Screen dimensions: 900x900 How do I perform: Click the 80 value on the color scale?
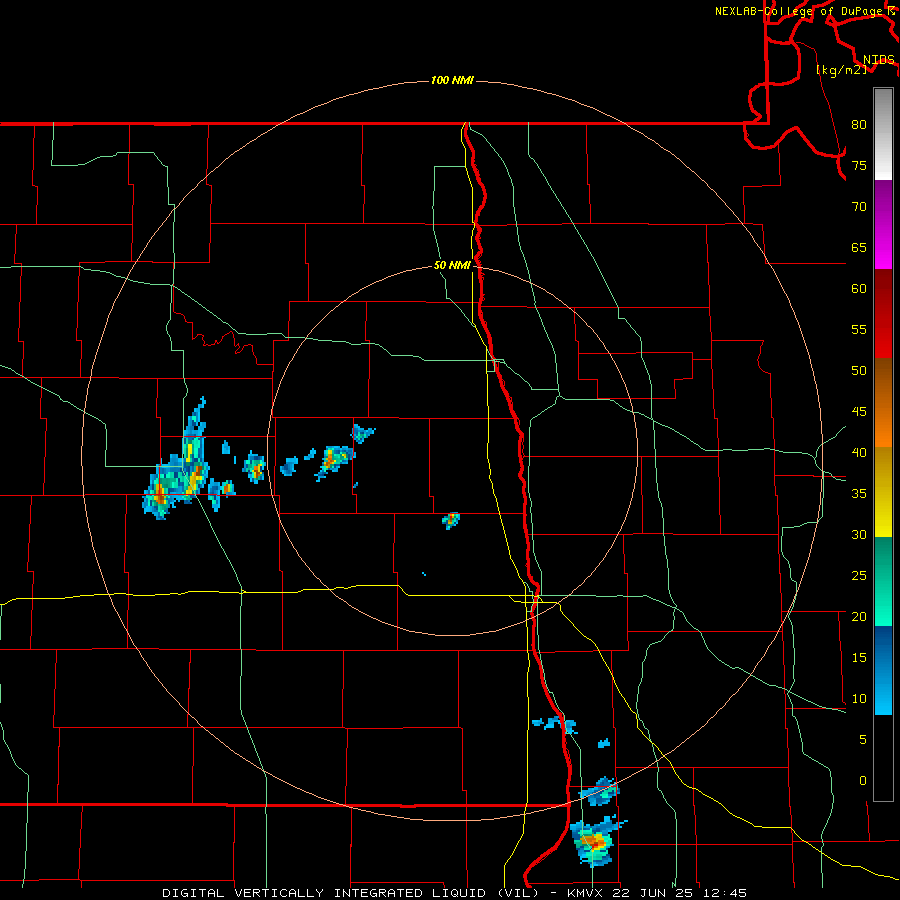coord(859,125)
